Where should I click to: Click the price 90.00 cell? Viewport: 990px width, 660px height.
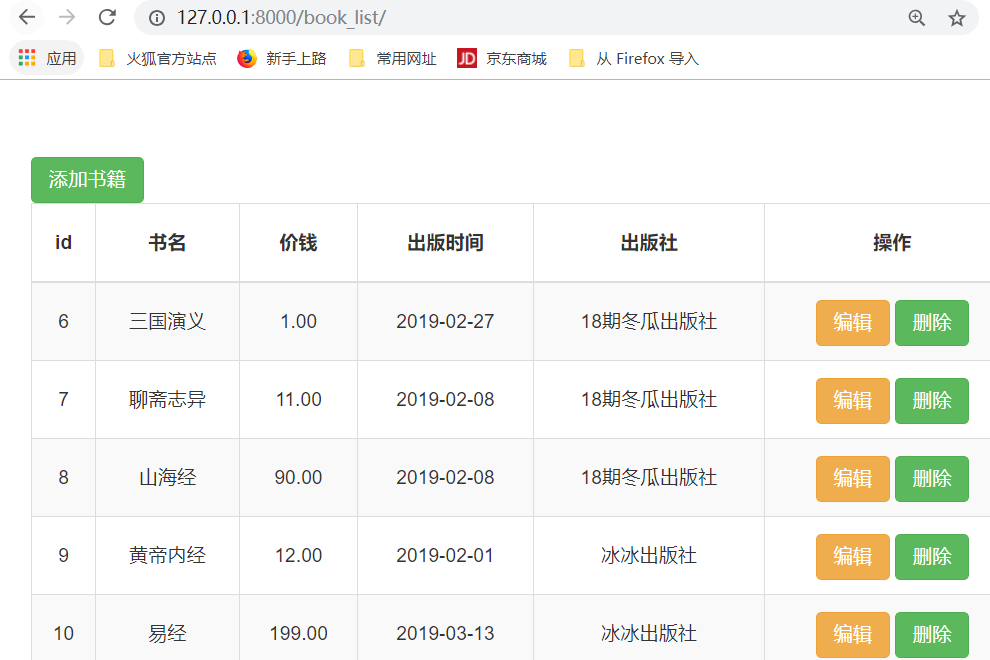(299, 477)
